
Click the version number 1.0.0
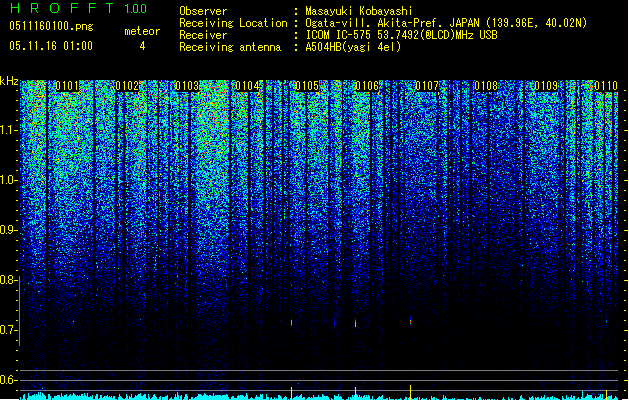(136, 9)
